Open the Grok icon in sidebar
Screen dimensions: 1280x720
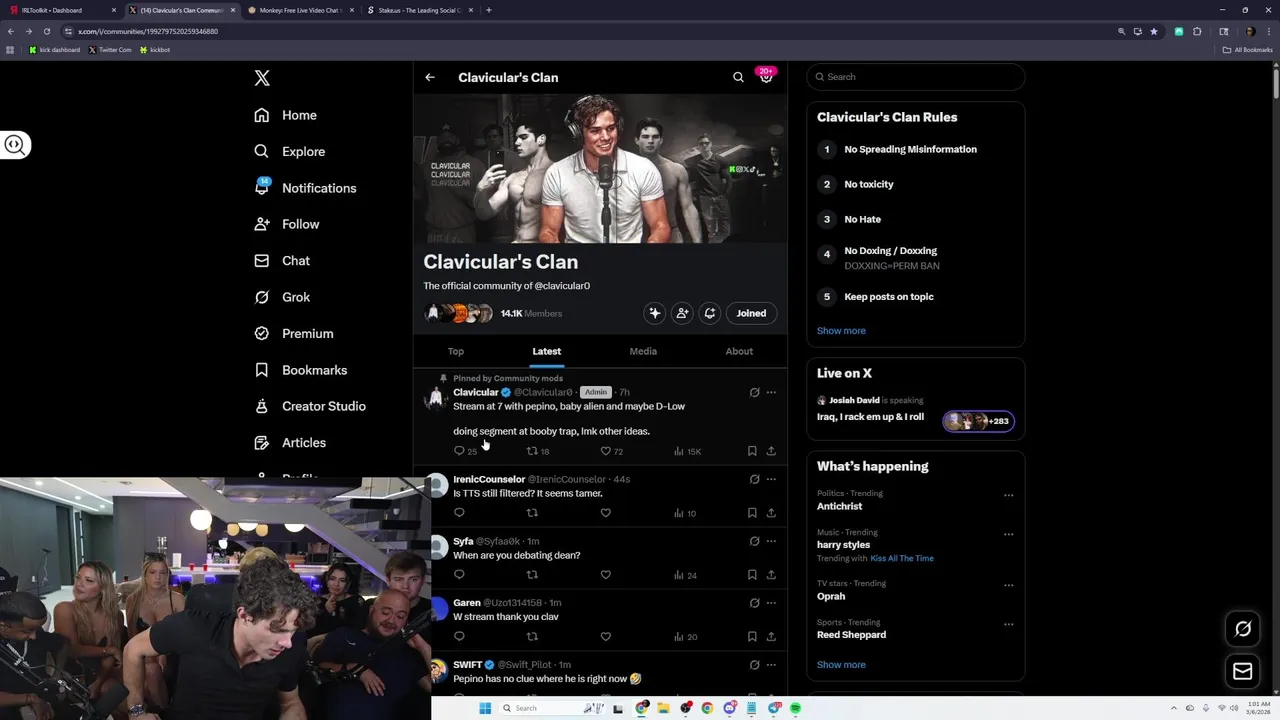pyautogui.click(x=262, y=297)
